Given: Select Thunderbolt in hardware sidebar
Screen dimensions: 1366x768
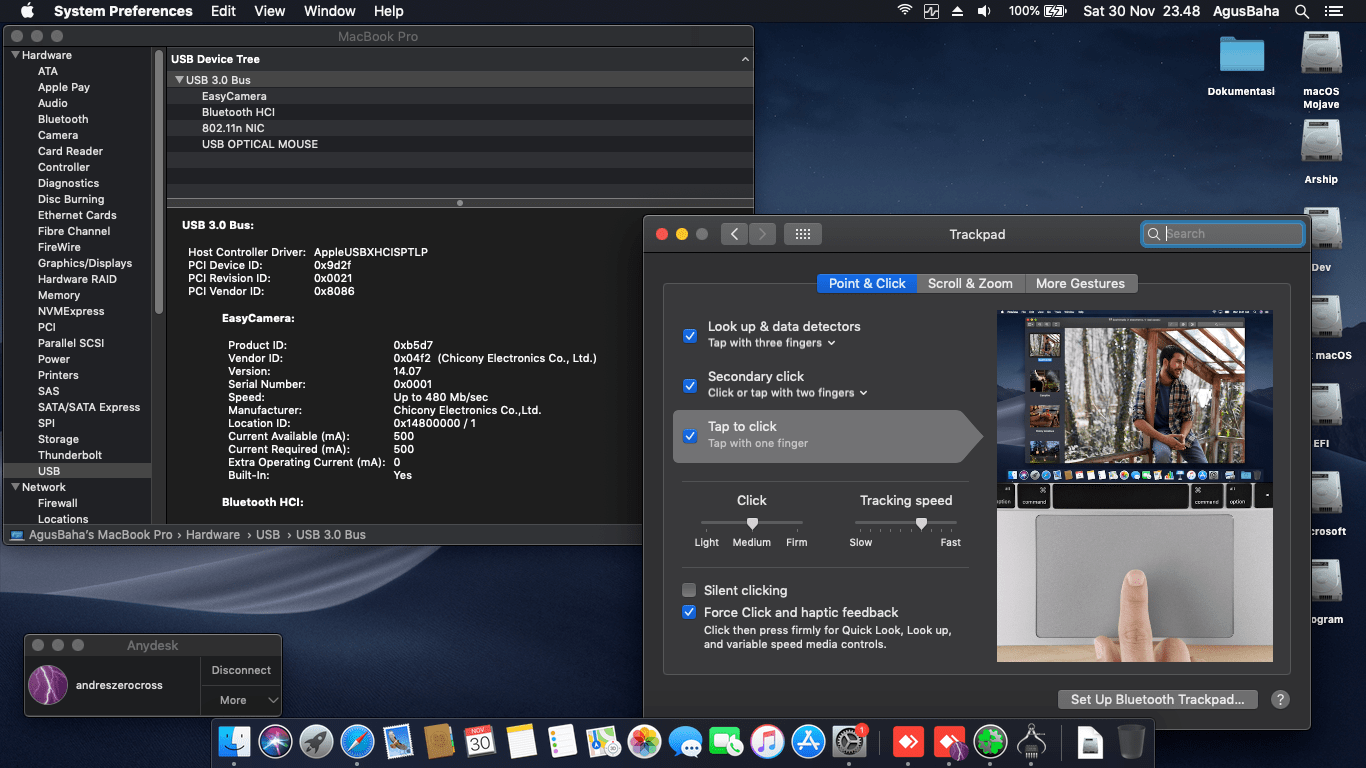Looking at the screenshot, I should 70,455.
